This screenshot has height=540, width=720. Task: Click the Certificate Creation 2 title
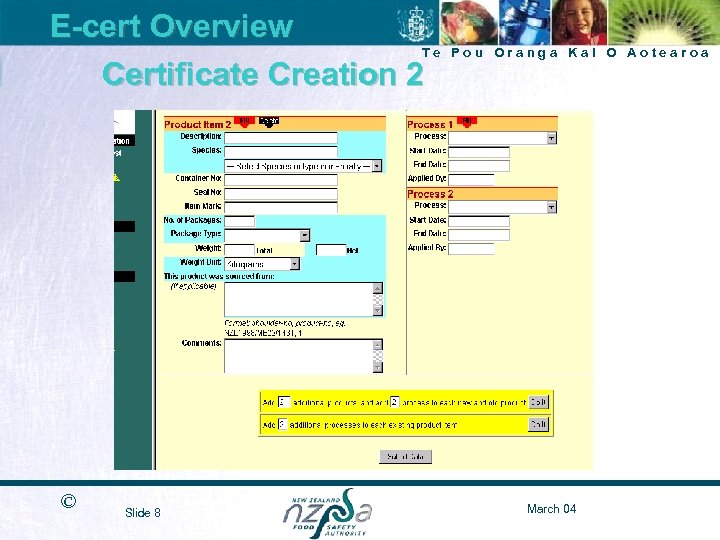click(263, 74)
